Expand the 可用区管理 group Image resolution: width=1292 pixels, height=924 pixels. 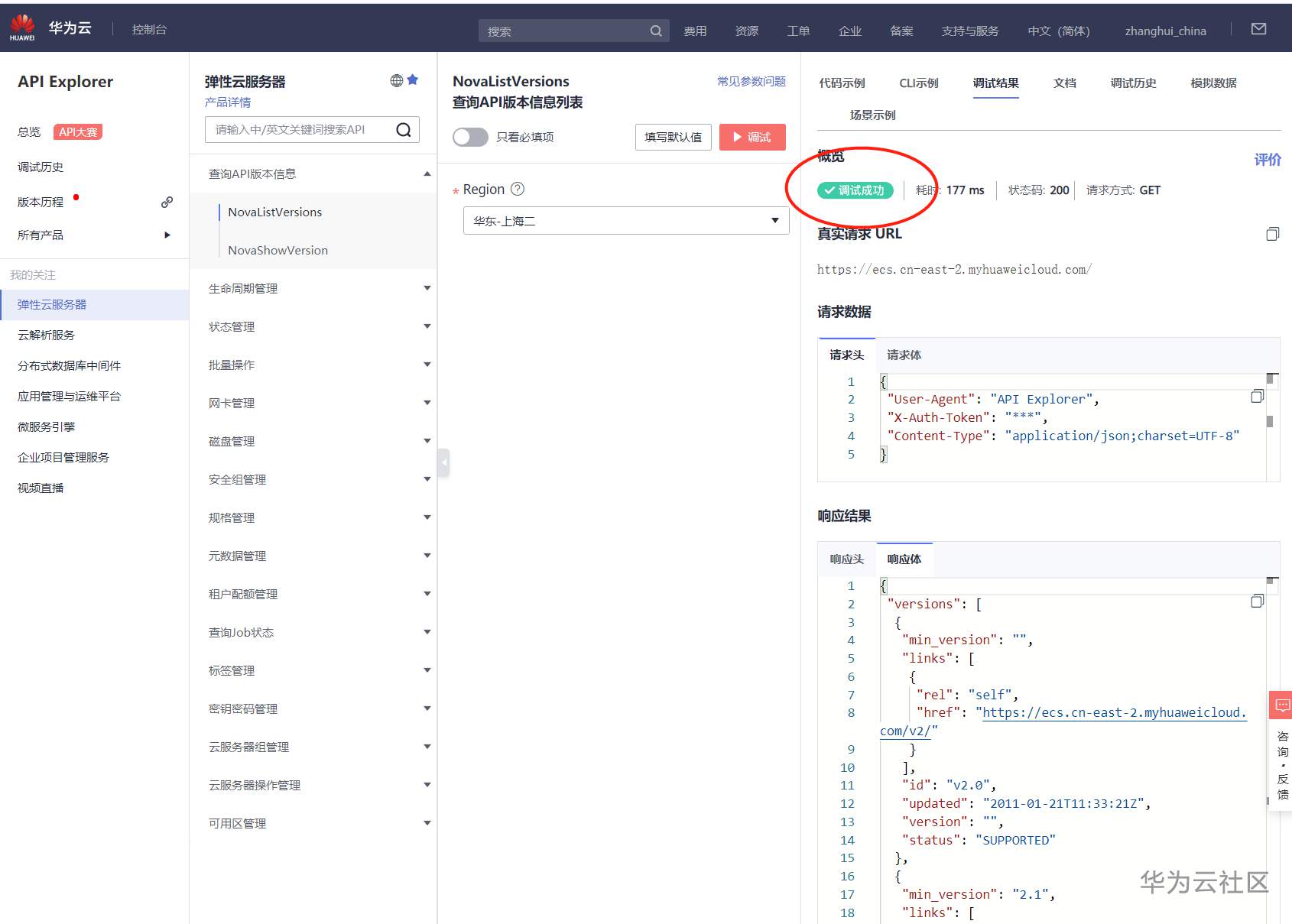[427, 823]
